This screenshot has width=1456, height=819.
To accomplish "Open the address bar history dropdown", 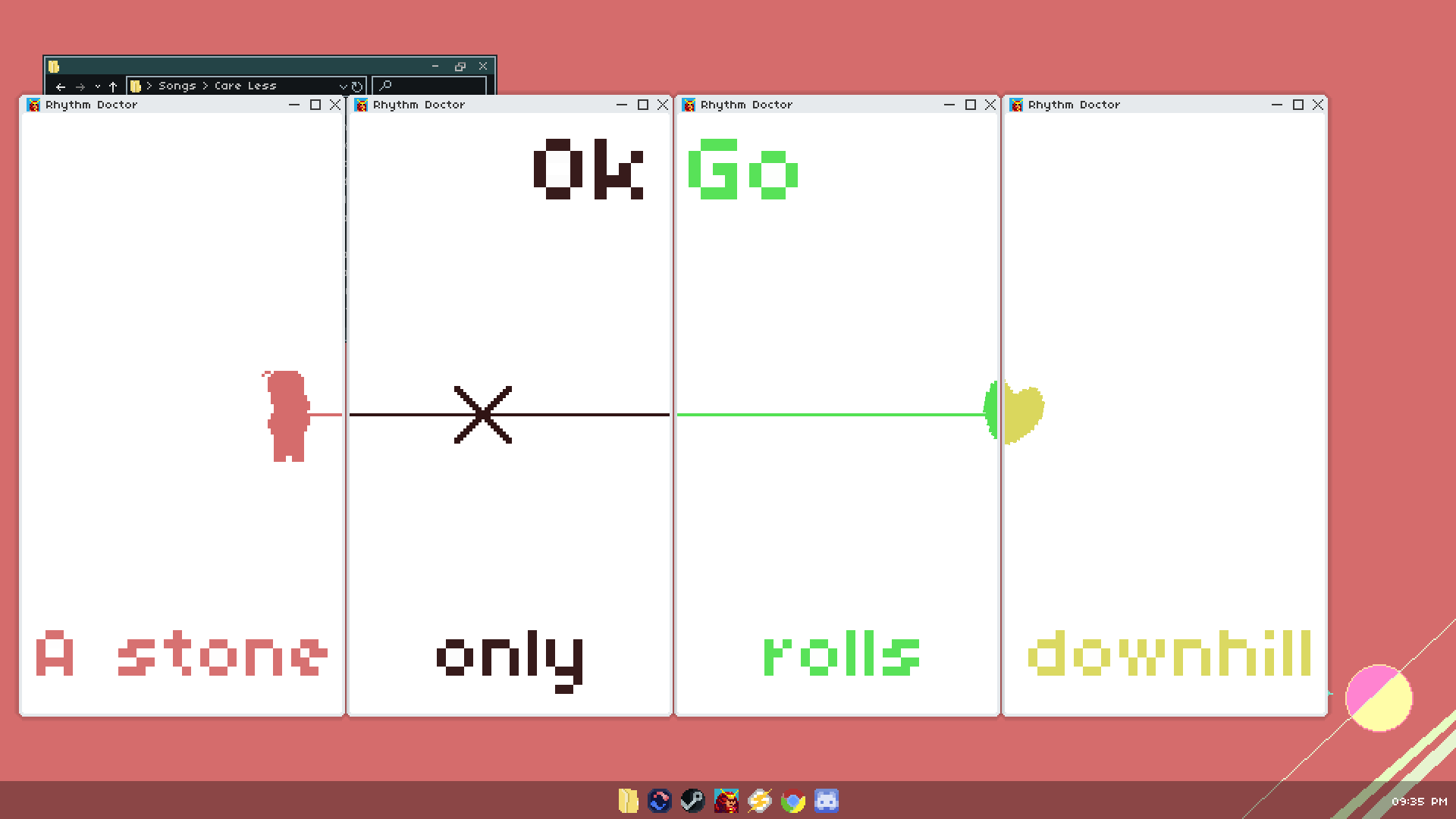I will click(x=343, y=86).
